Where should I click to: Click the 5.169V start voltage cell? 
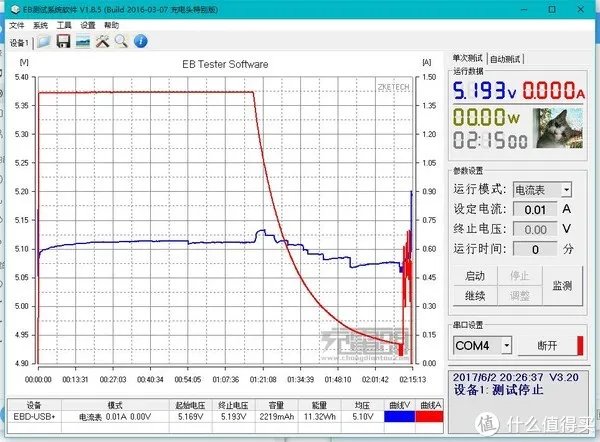pos(191,416)
